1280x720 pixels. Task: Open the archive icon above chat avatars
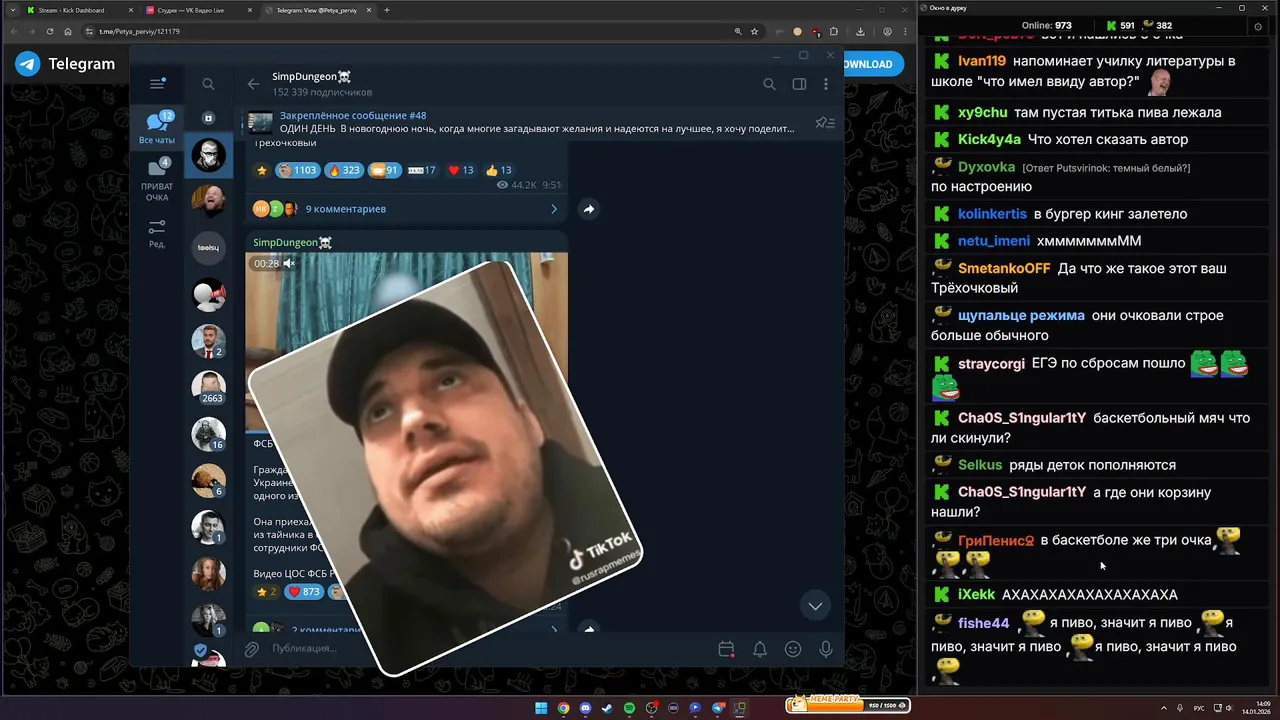point(208,118)
